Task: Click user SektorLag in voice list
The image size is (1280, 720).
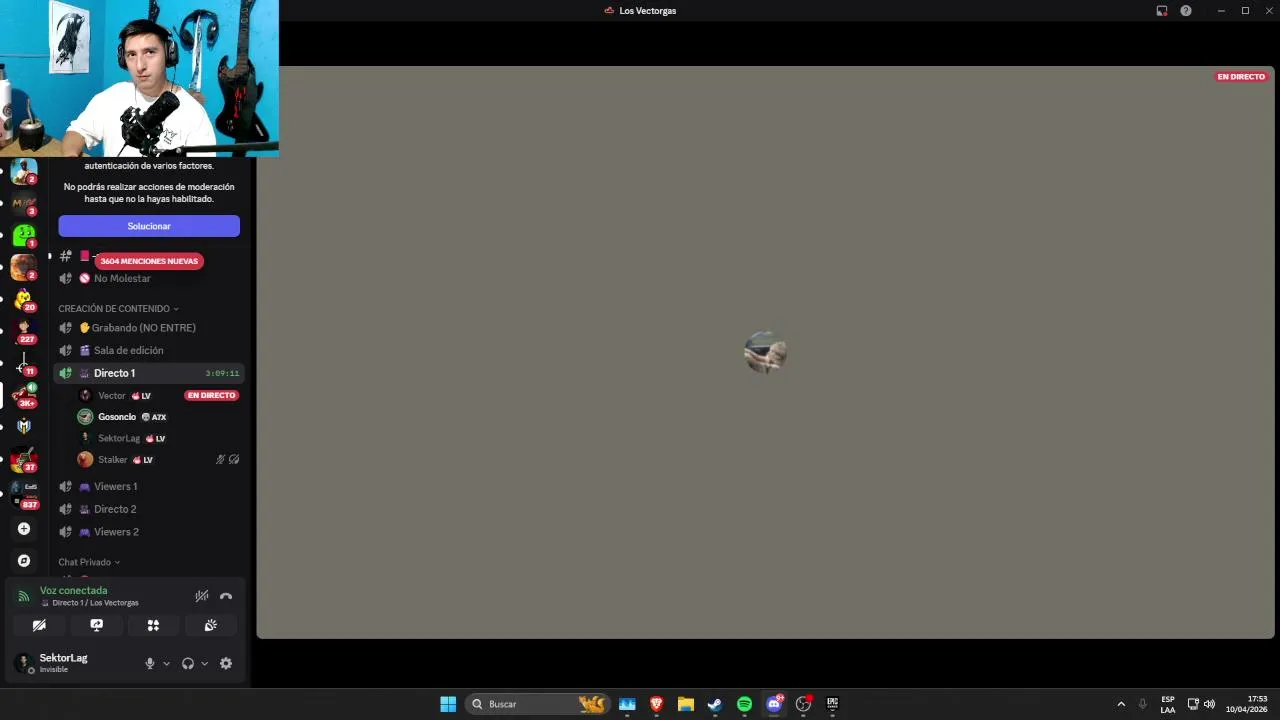Action: [x=119, y=438]
